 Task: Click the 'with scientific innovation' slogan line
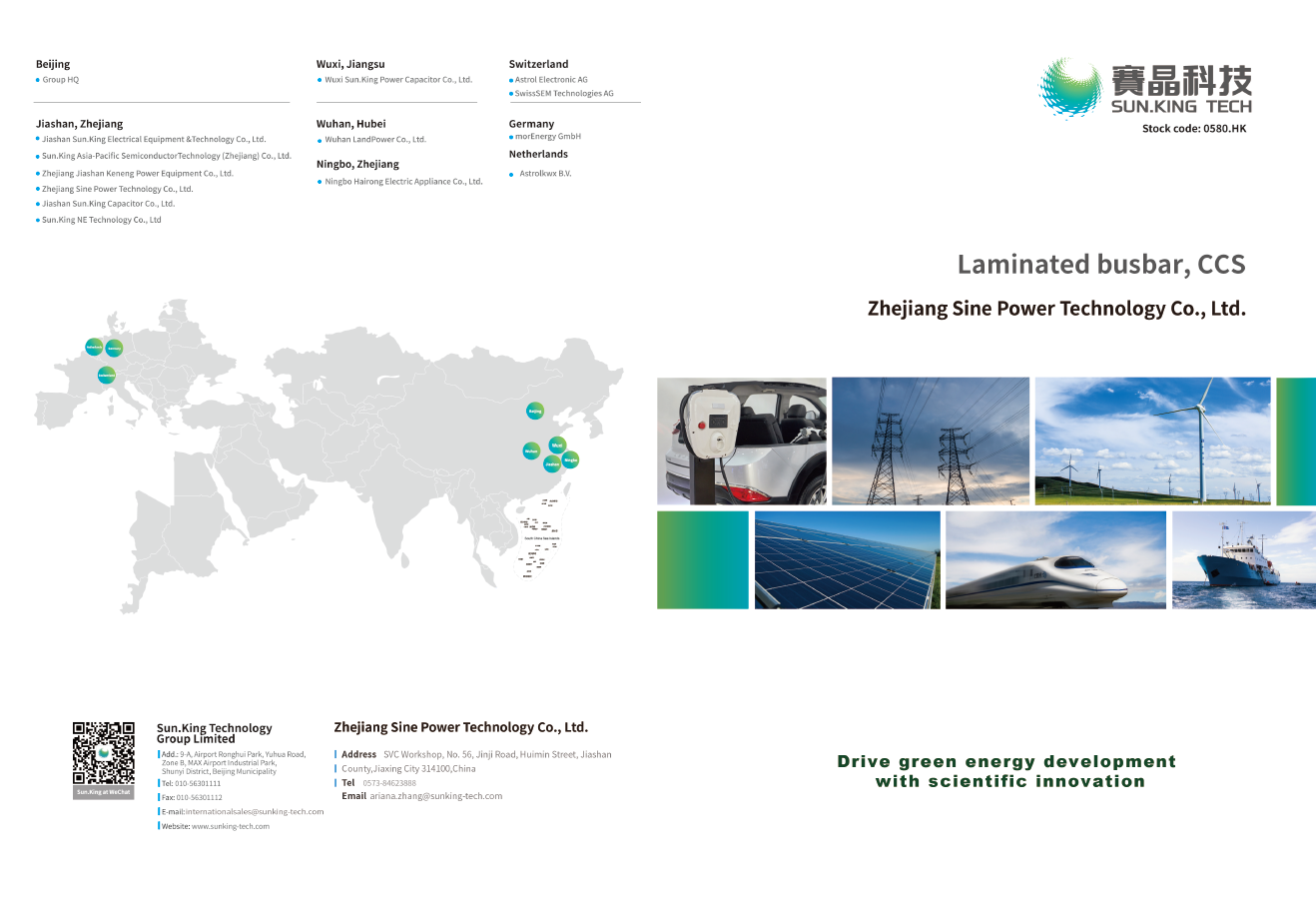click(1010, 782)
